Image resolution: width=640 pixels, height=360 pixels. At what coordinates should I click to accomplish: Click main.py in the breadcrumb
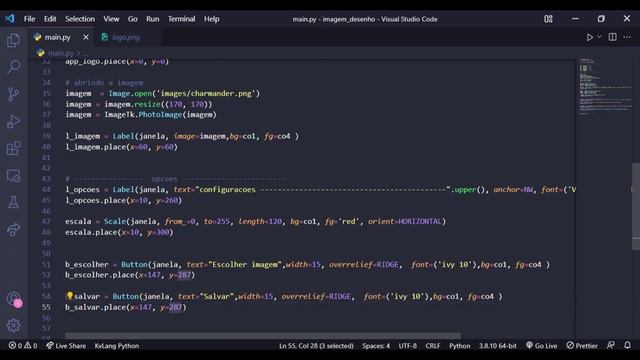point(60,53)
